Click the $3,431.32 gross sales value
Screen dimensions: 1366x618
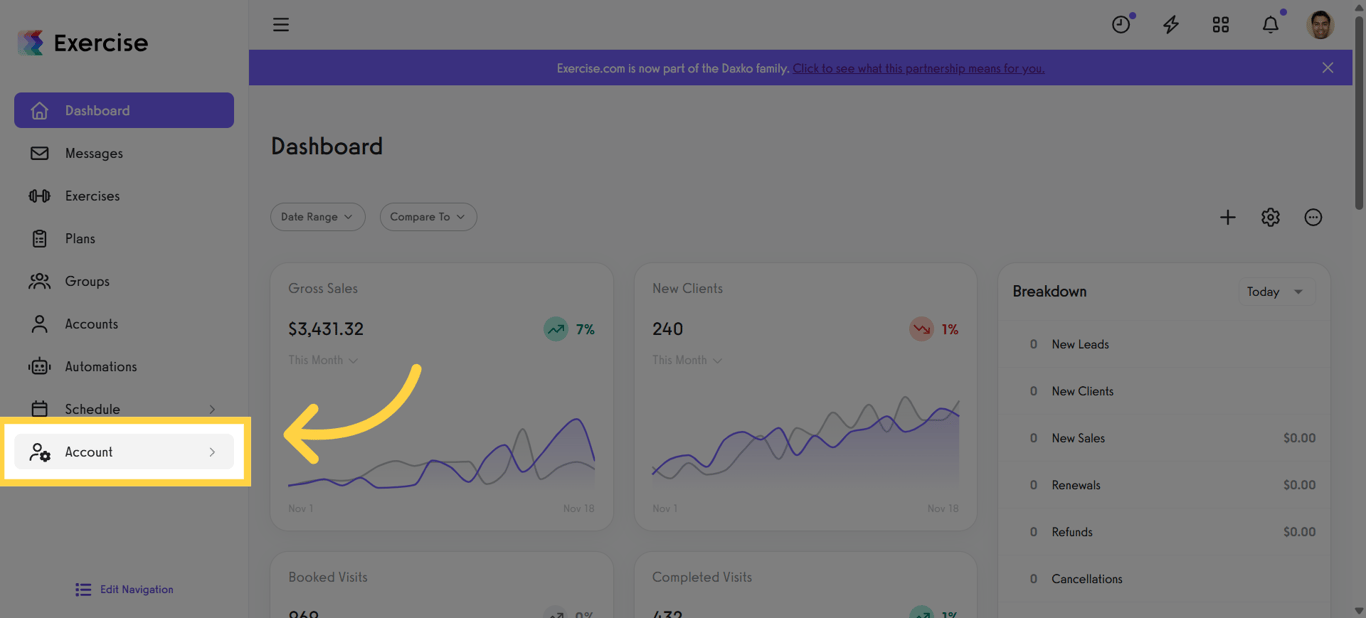pos(326,329)
